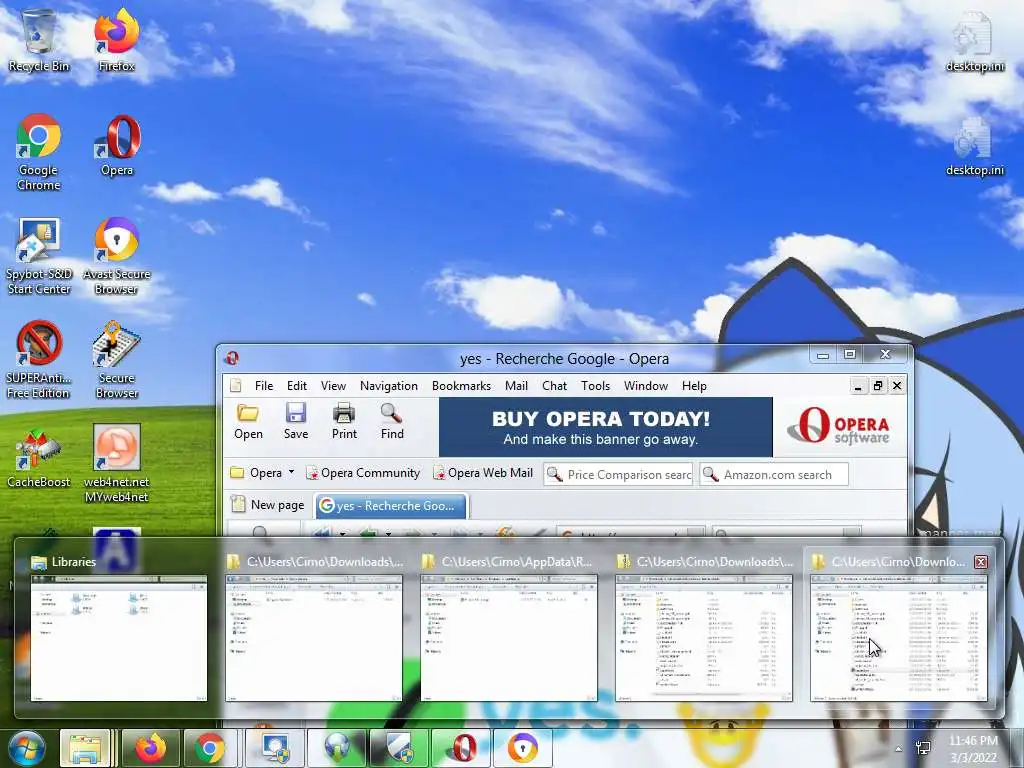
Task: Select the upper desktop.ini file icon
Action: (x=974, y=40)
